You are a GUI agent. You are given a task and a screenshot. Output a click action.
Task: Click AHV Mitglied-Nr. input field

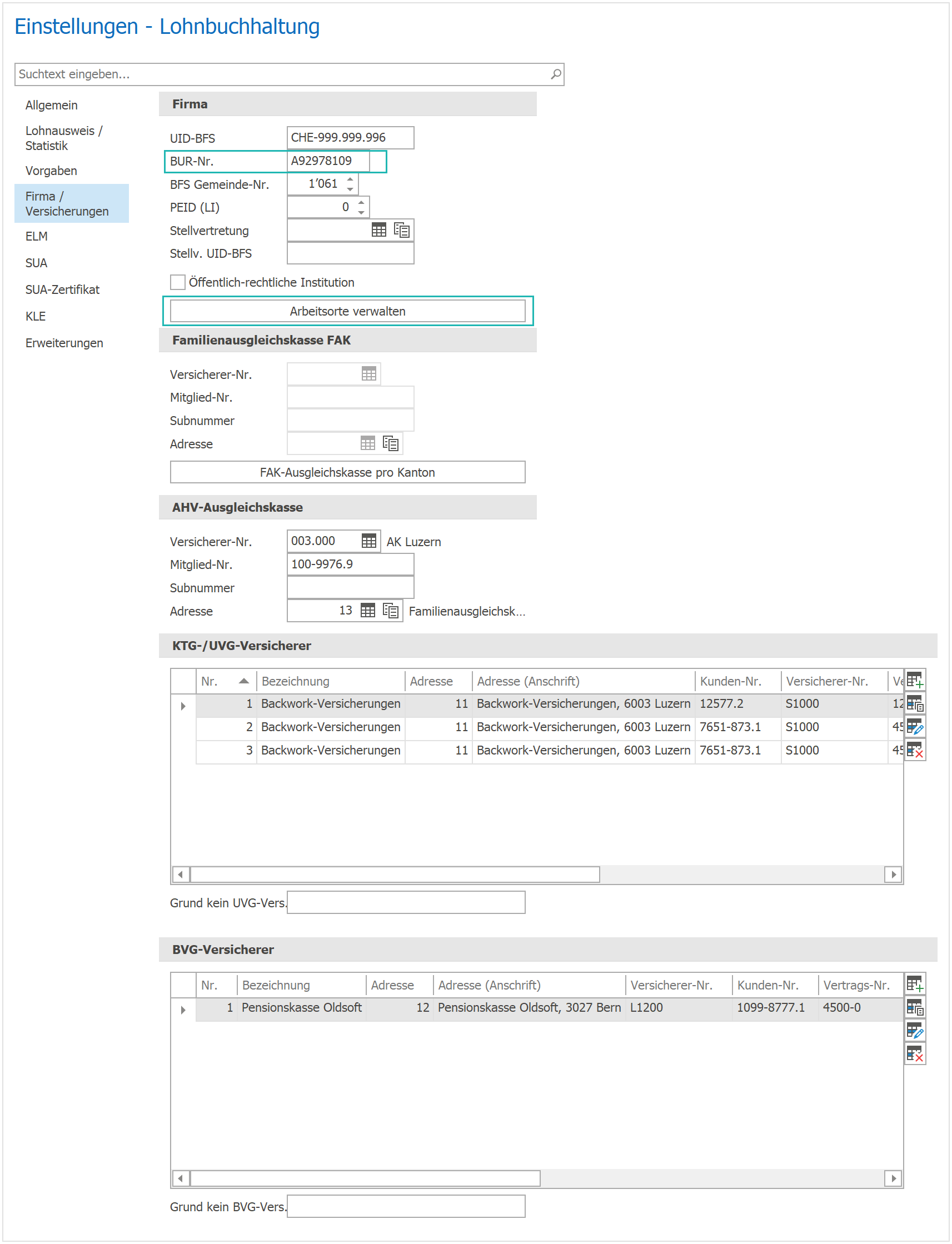coord(350,564)
